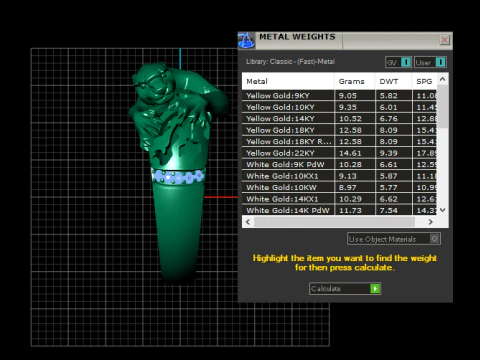480x360 pixels.
Task: Toggle Use Object Materials option
Action: tap(394, 239)
